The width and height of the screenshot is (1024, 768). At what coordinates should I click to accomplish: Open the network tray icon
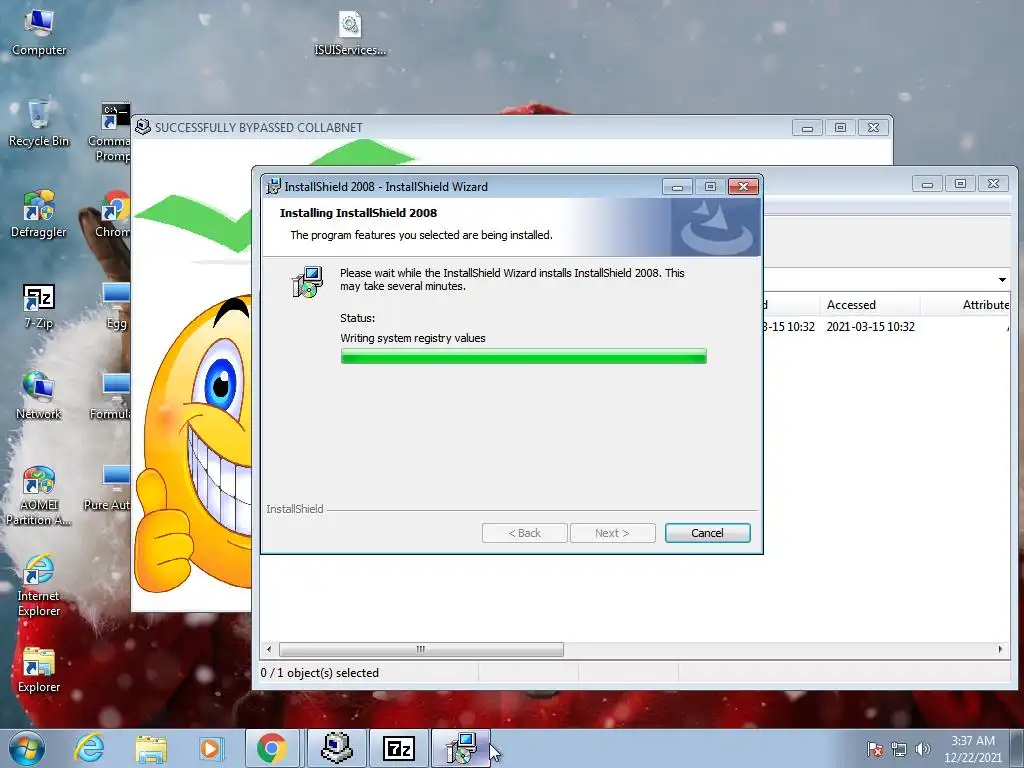(899, 750)
